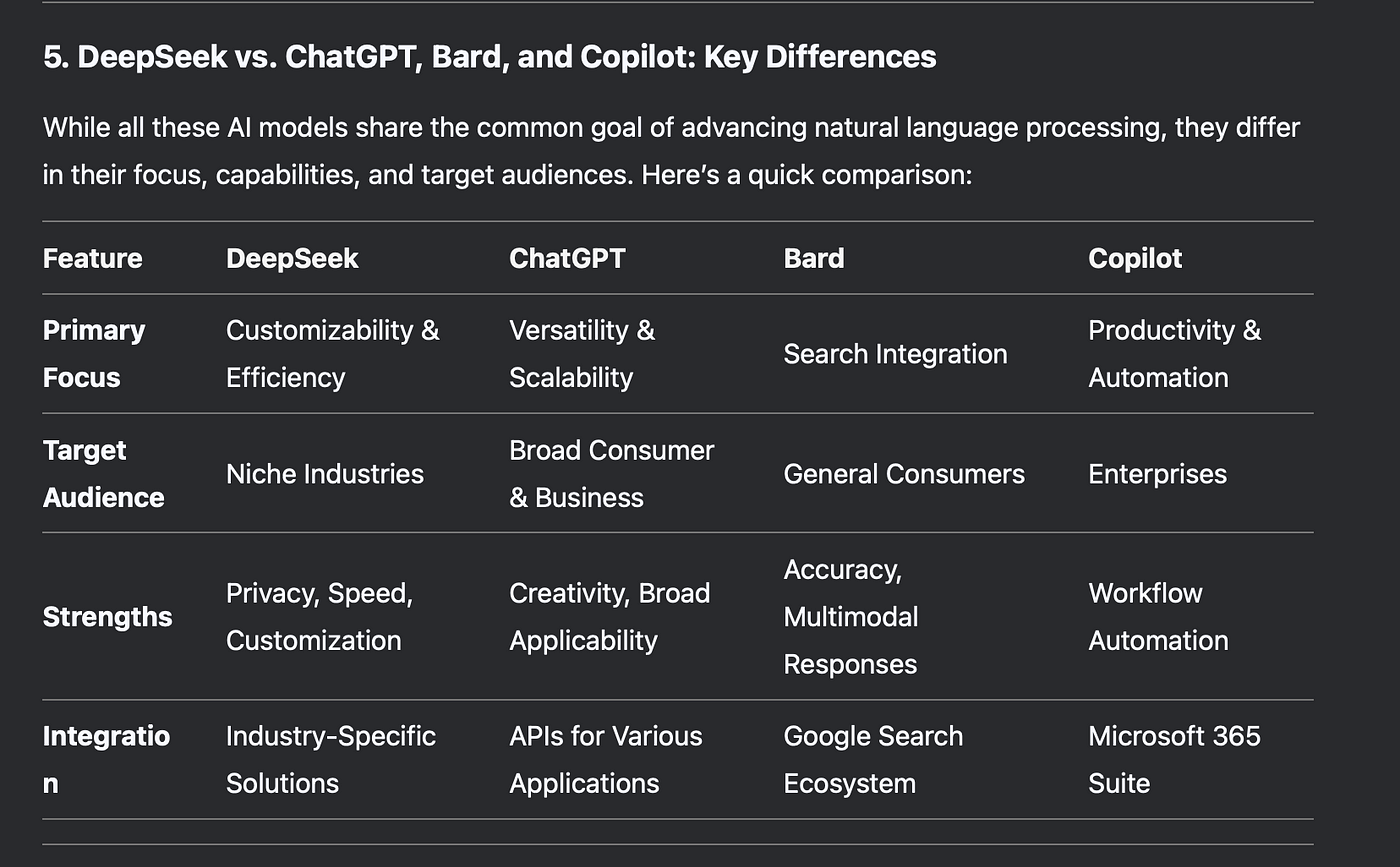The image size is (1400, 867).
Task: Click the Target Audience row label
Action: (x=104, y=473)
